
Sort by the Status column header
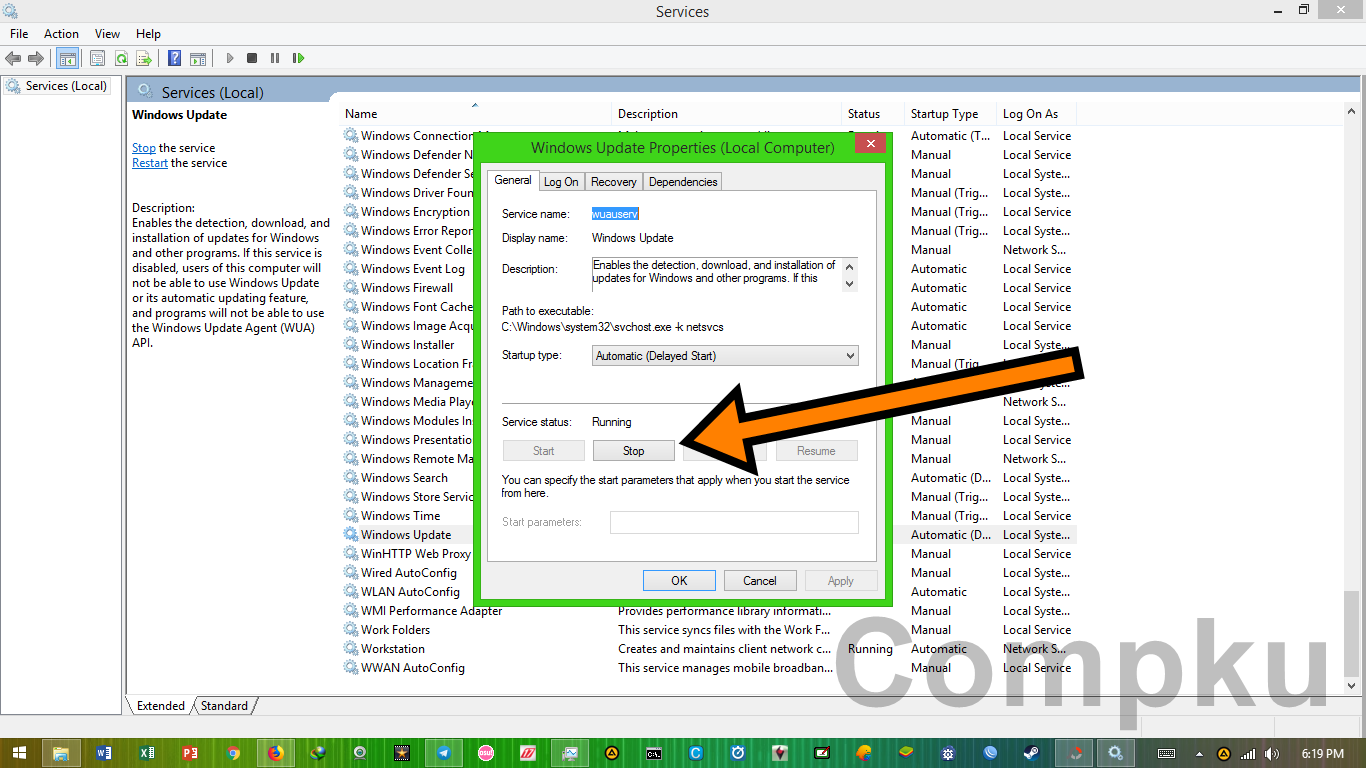(x=874, y=114)
